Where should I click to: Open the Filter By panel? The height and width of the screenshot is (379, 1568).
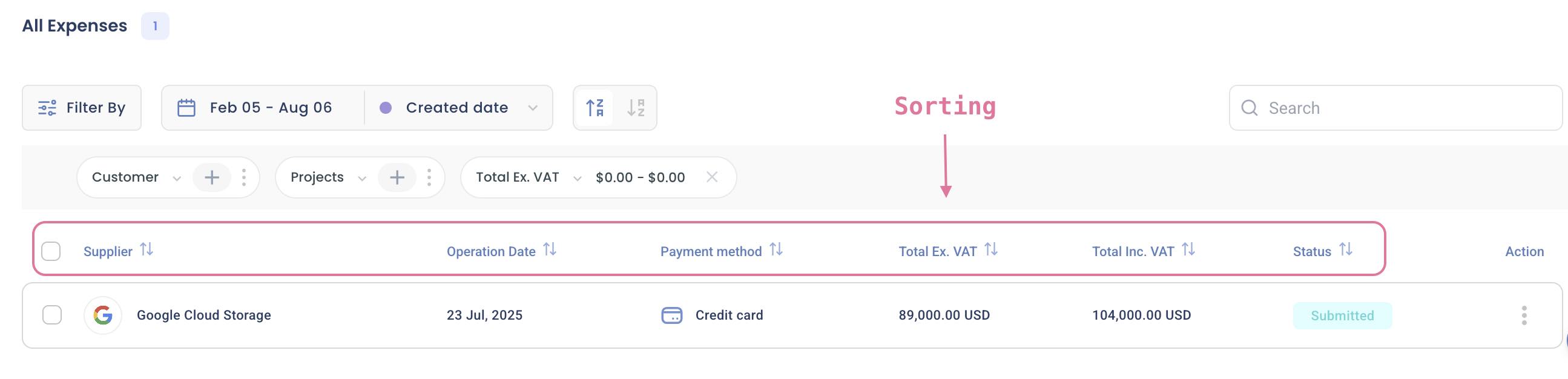pyautogui.click(x=81, y=107)
